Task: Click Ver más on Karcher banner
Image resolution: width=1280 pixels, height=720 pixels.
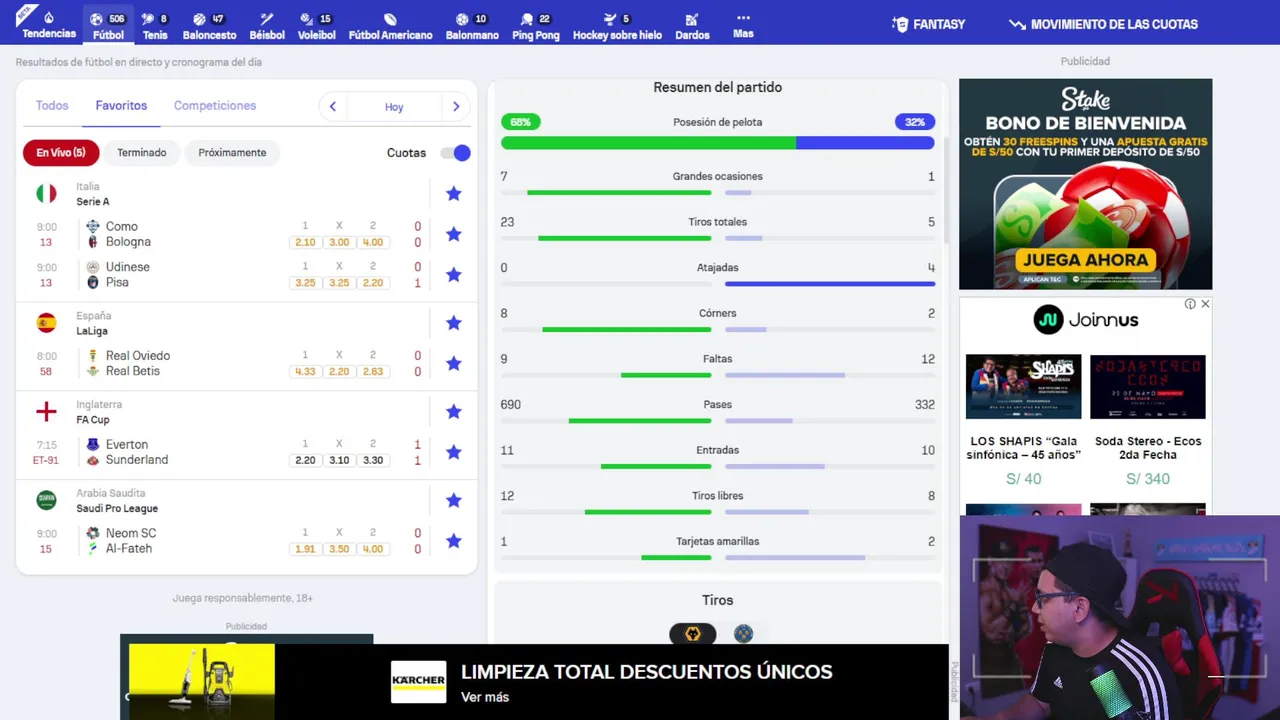Action: coord(485,697)
